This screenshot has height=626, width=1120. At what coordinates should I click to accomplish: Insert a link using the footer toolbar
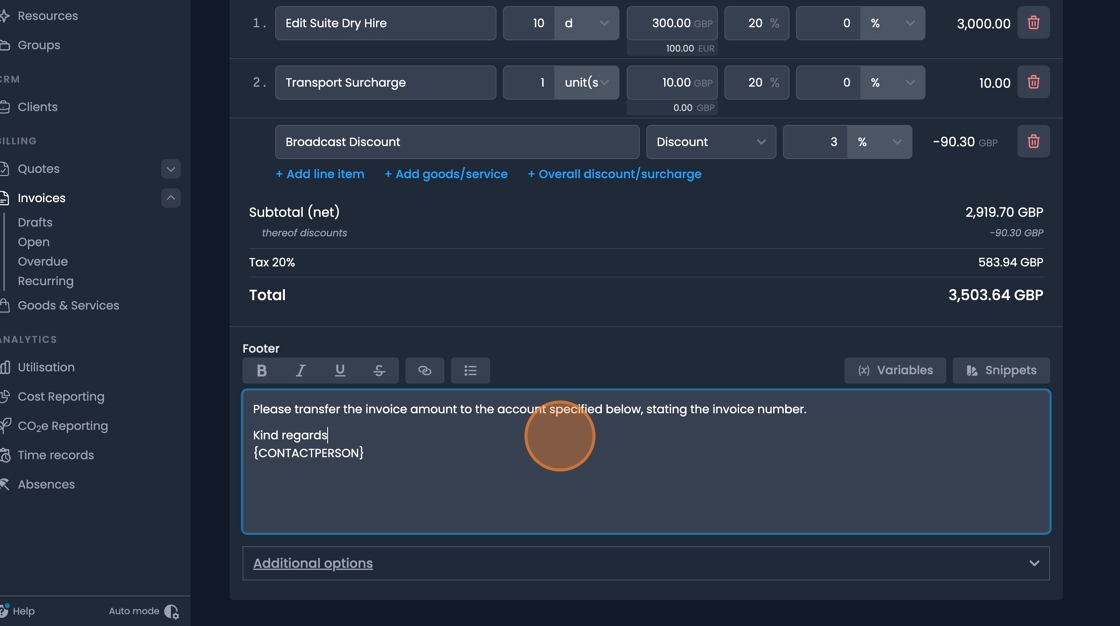click(x=424, y=370)
